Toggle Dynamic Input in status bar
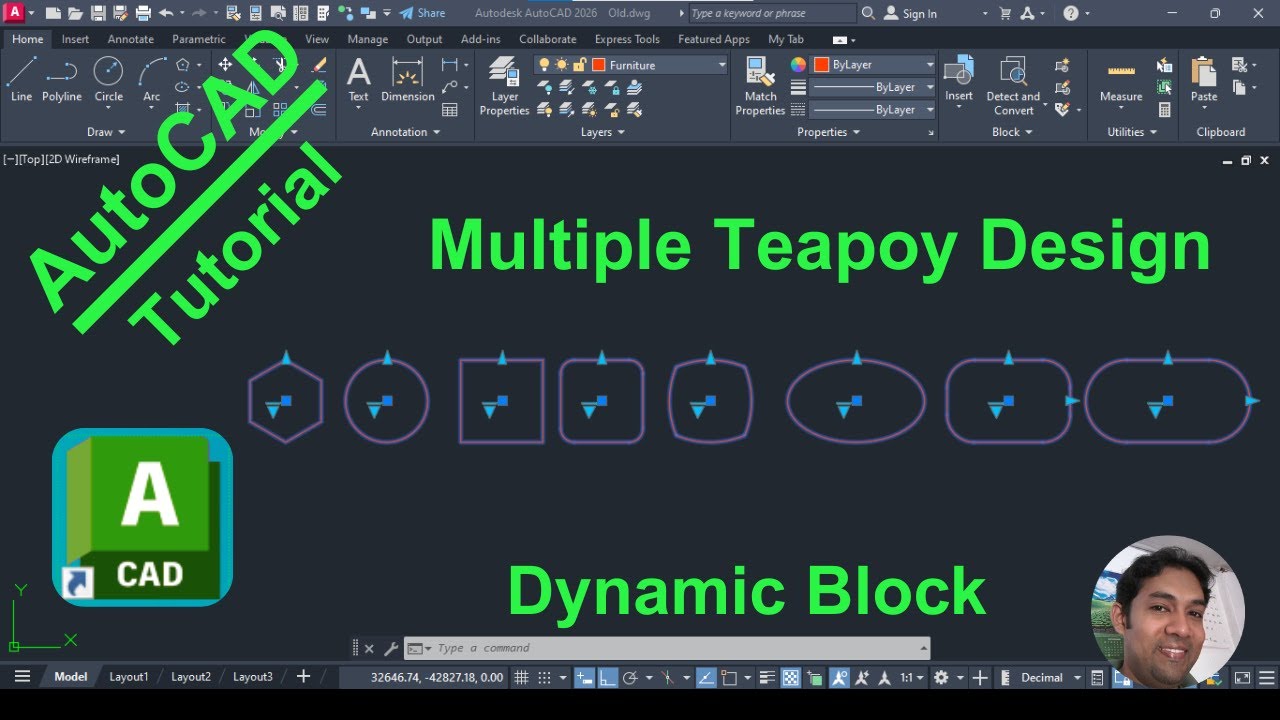Viewport: 1280px width, 720px height. click(x=584, y=677)
